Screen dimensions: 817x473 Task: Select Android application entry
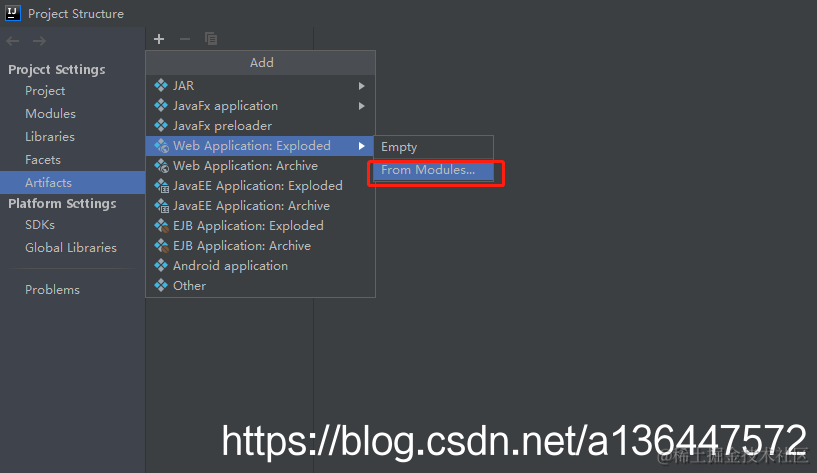click(260, 266)
